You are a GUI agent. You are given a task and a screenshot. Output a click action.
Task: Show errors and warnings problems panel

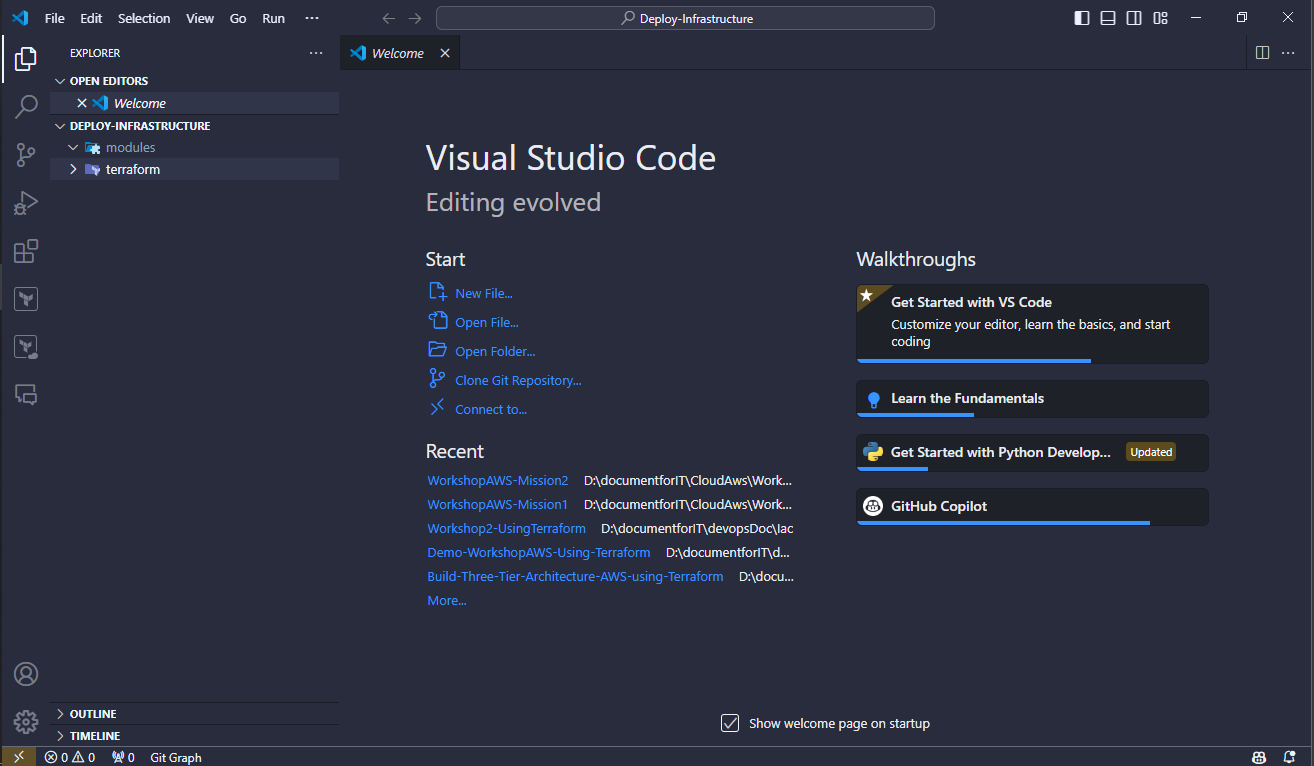click(x=70, y=757)
